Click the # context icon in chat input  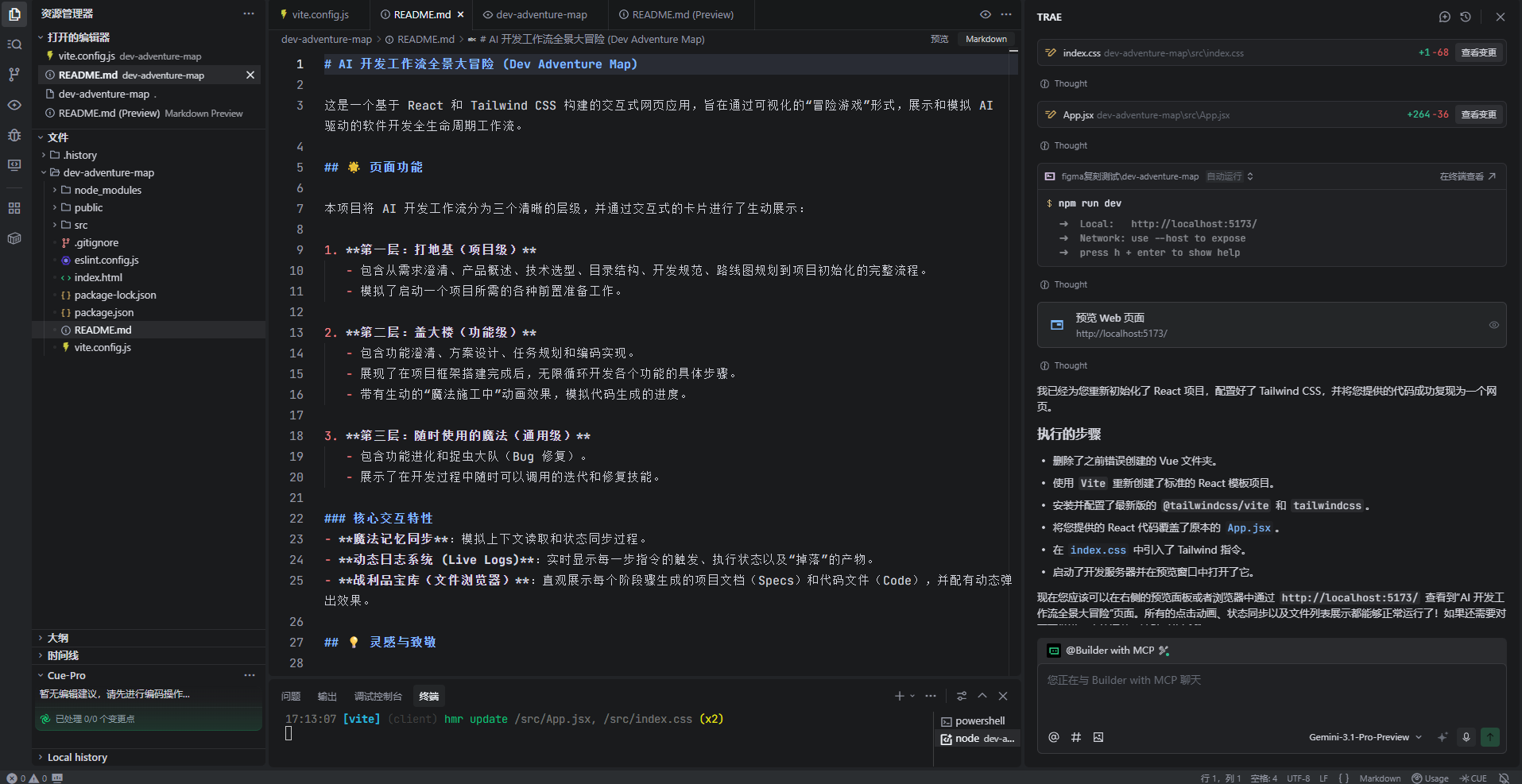[1075, 737]
